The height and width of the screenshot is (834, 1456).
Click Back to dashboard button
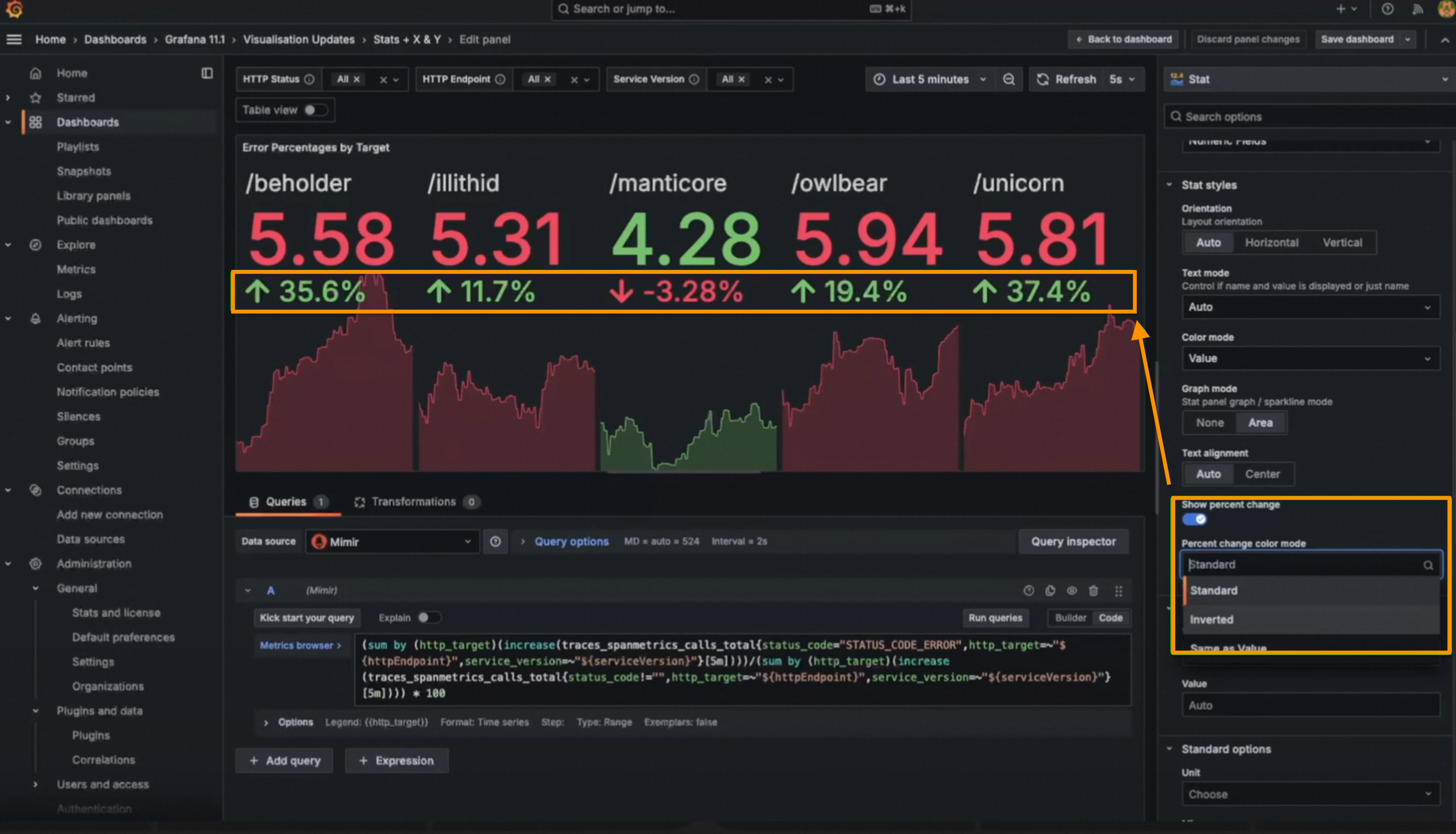coord(1123,40)
